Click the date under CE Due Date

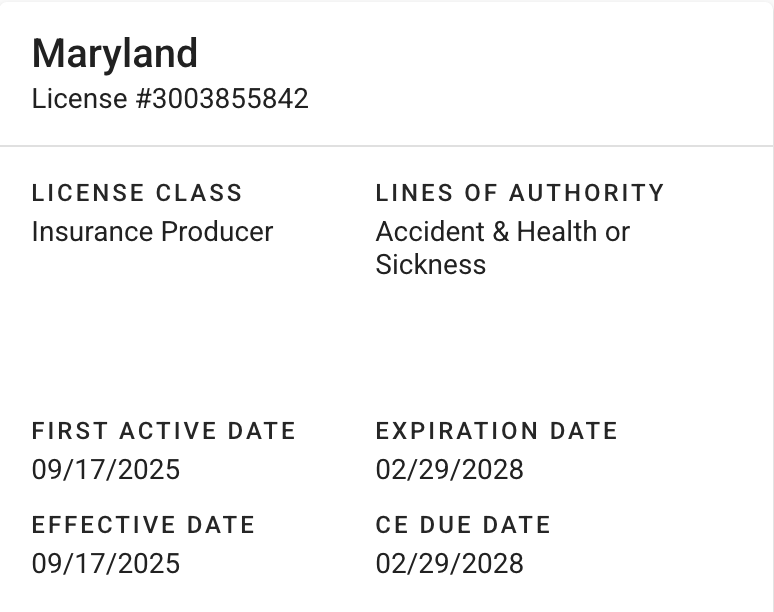(x=449, y=563)
